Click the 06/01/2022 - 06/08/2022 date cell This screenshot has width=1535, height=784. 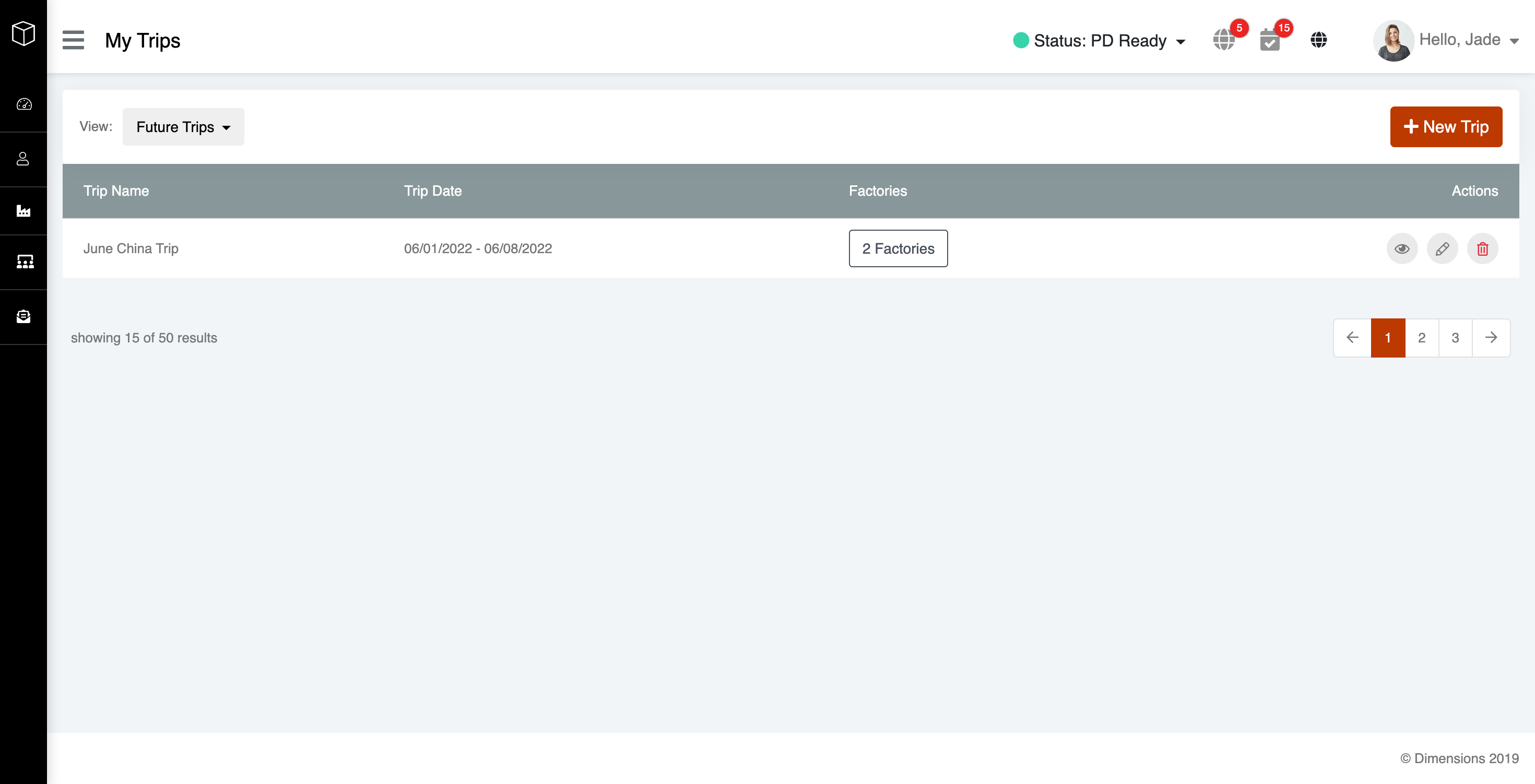pos(478,248)
